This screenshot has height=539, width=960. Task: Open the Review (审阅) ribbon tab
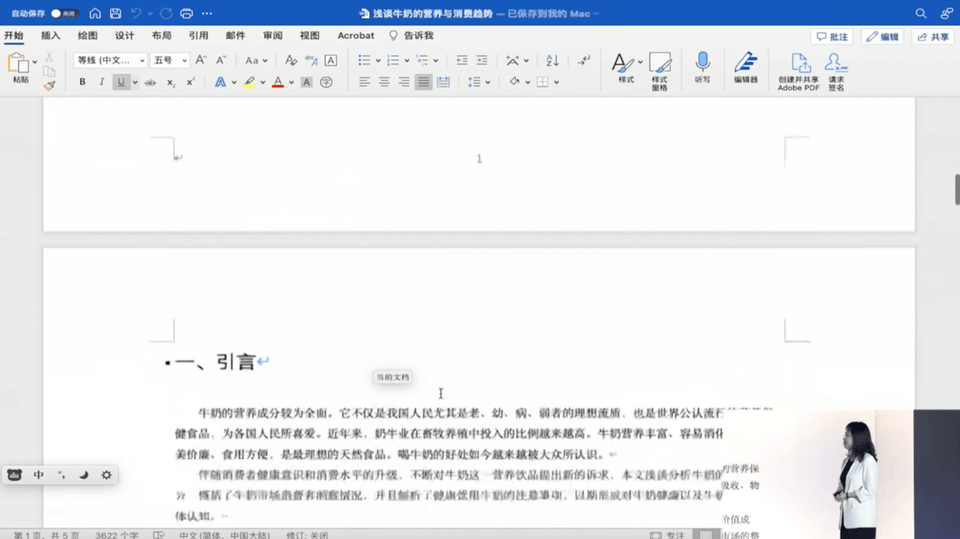pos(272,35)
